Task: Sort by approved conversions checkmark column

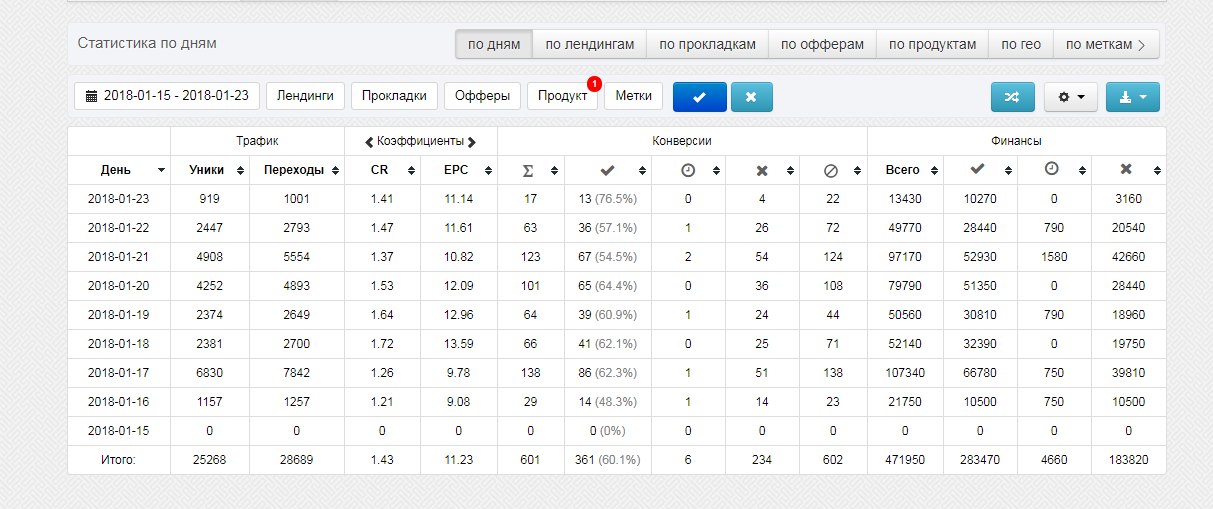Action: [x=608, y=170]
